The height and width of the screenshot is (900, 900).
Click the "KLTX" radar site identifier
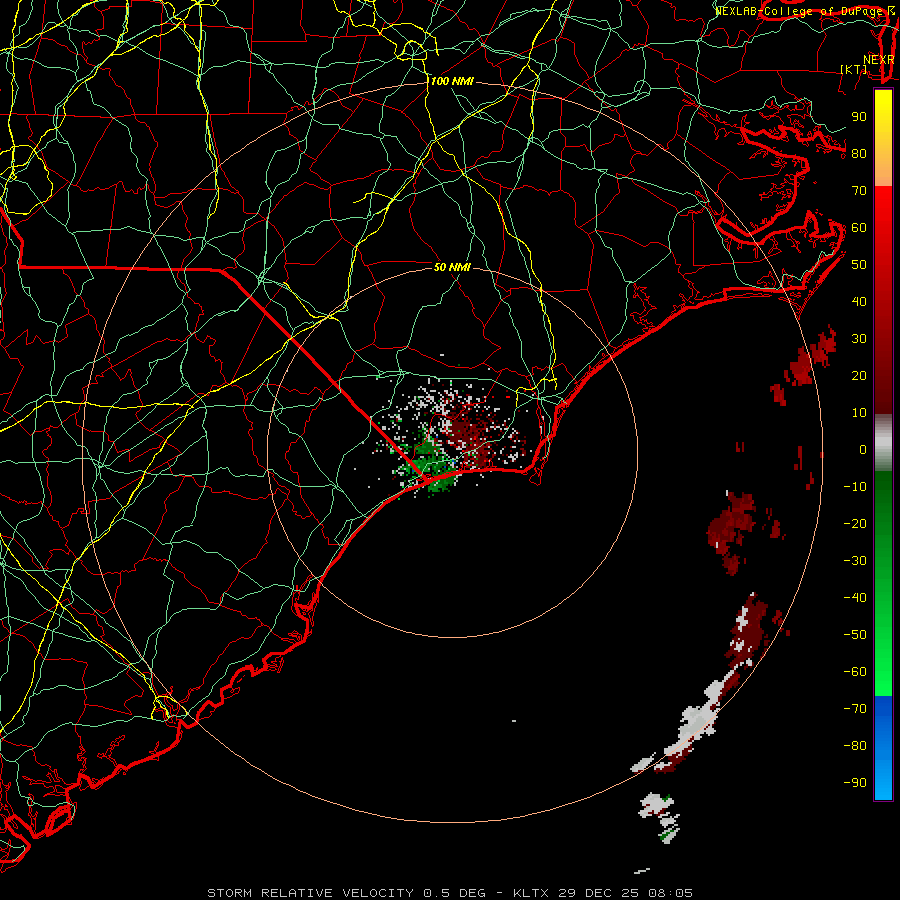[x=531, y=893]
